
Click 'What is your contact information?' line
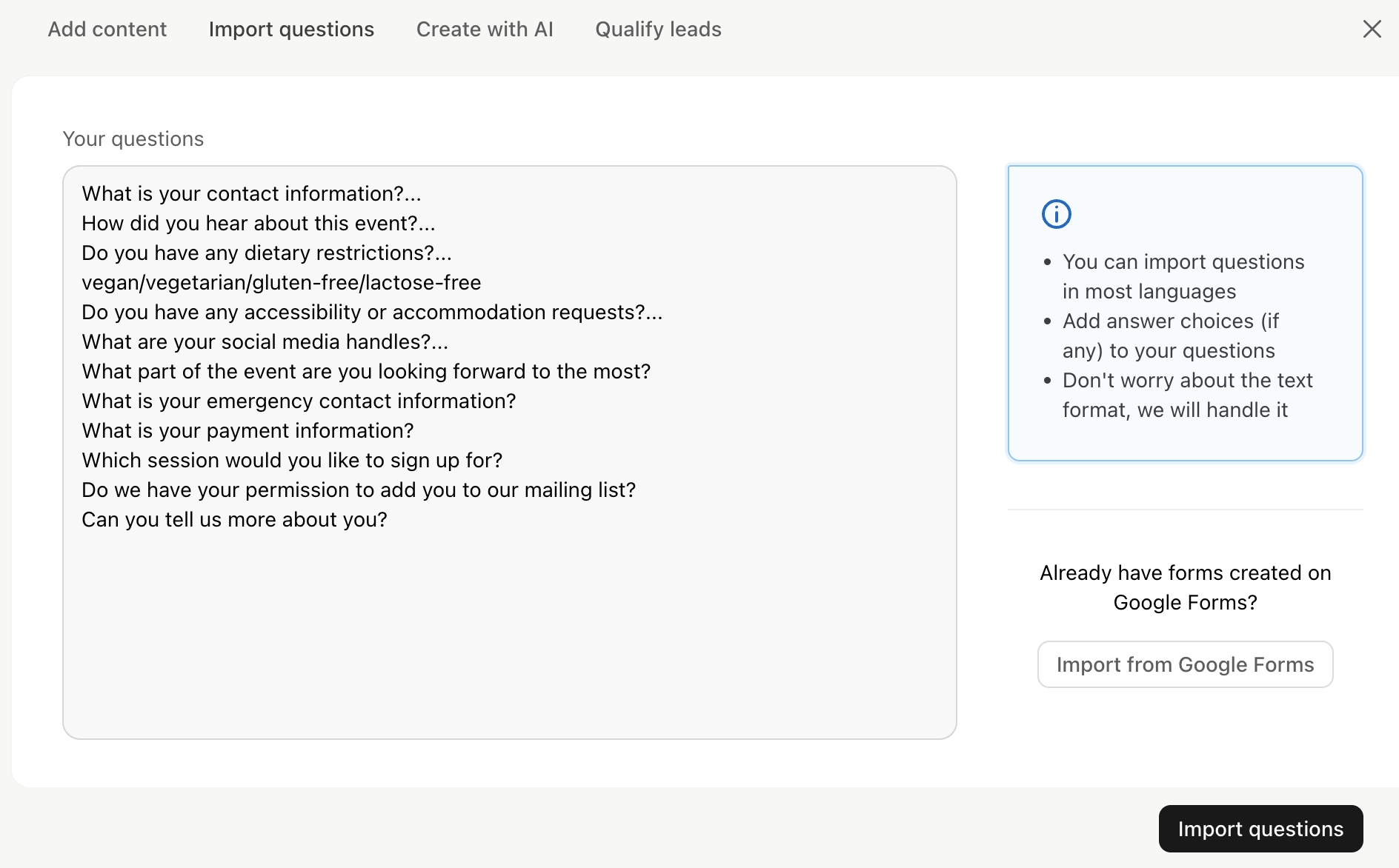tap(251, 193)
